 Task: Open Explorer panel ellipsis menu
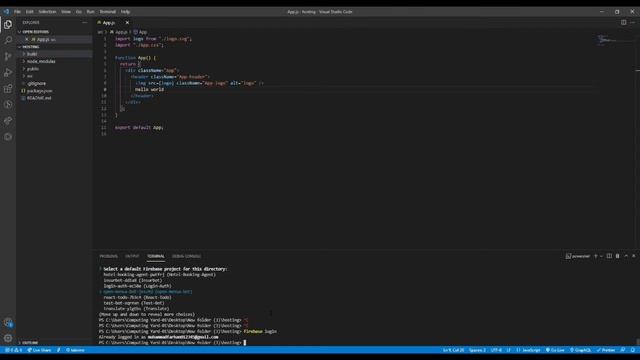click(84, 22)
